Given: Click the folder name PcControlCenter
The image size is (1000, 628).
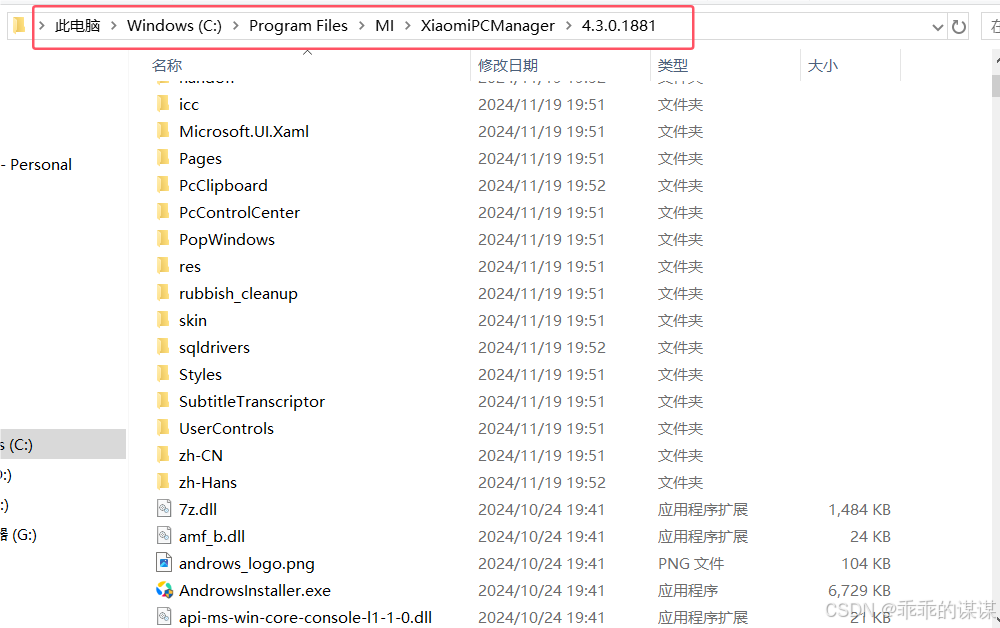Looking at the screenshot, I should coord(239,212).
